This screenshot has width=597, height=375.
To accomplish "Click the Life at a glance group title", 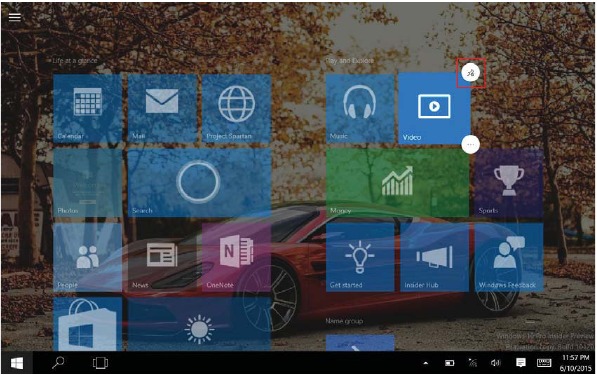I will click(75, 61).
